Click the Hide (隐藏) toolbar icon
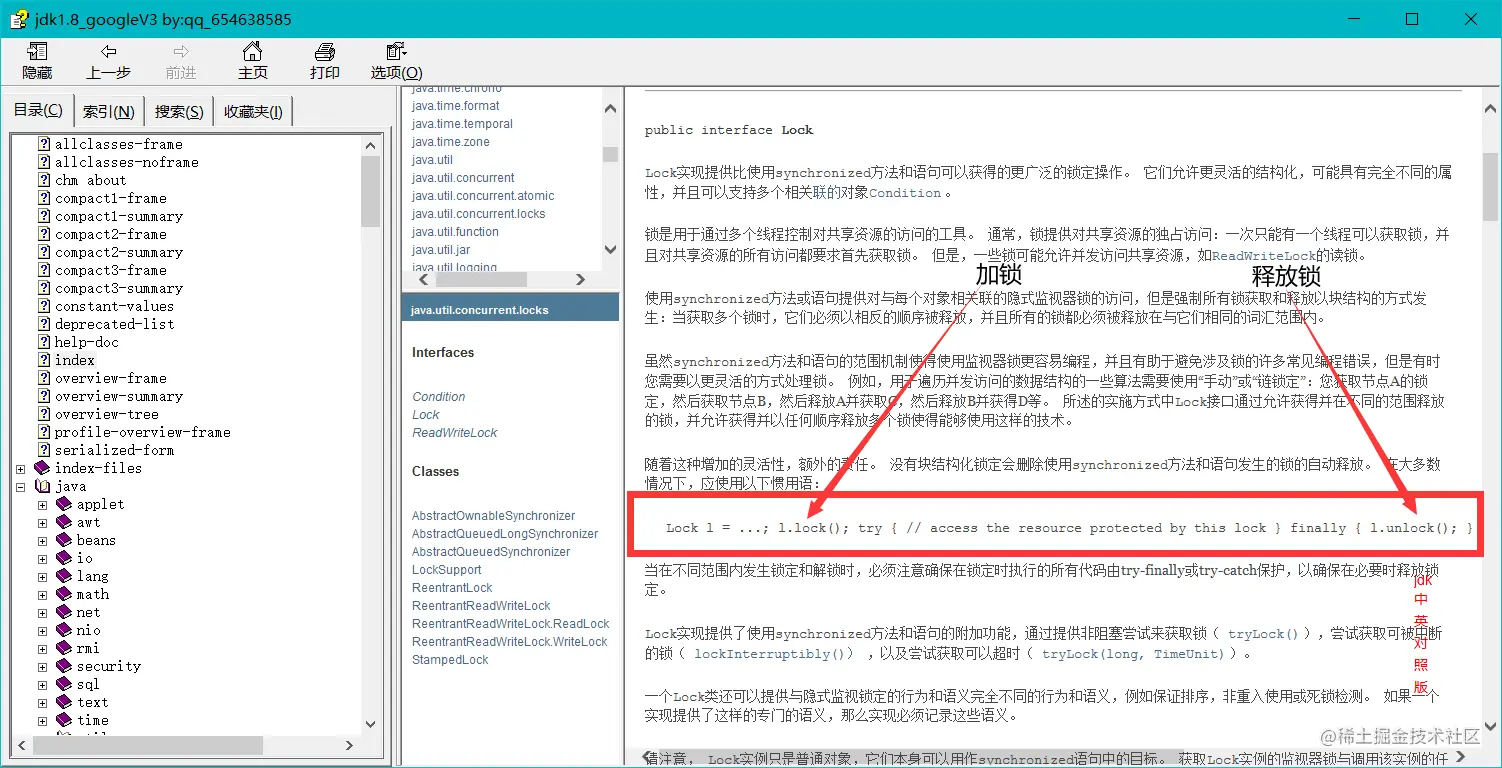Image resolution: width=1502 pixels, height=768 pixels. coord(37,52)
